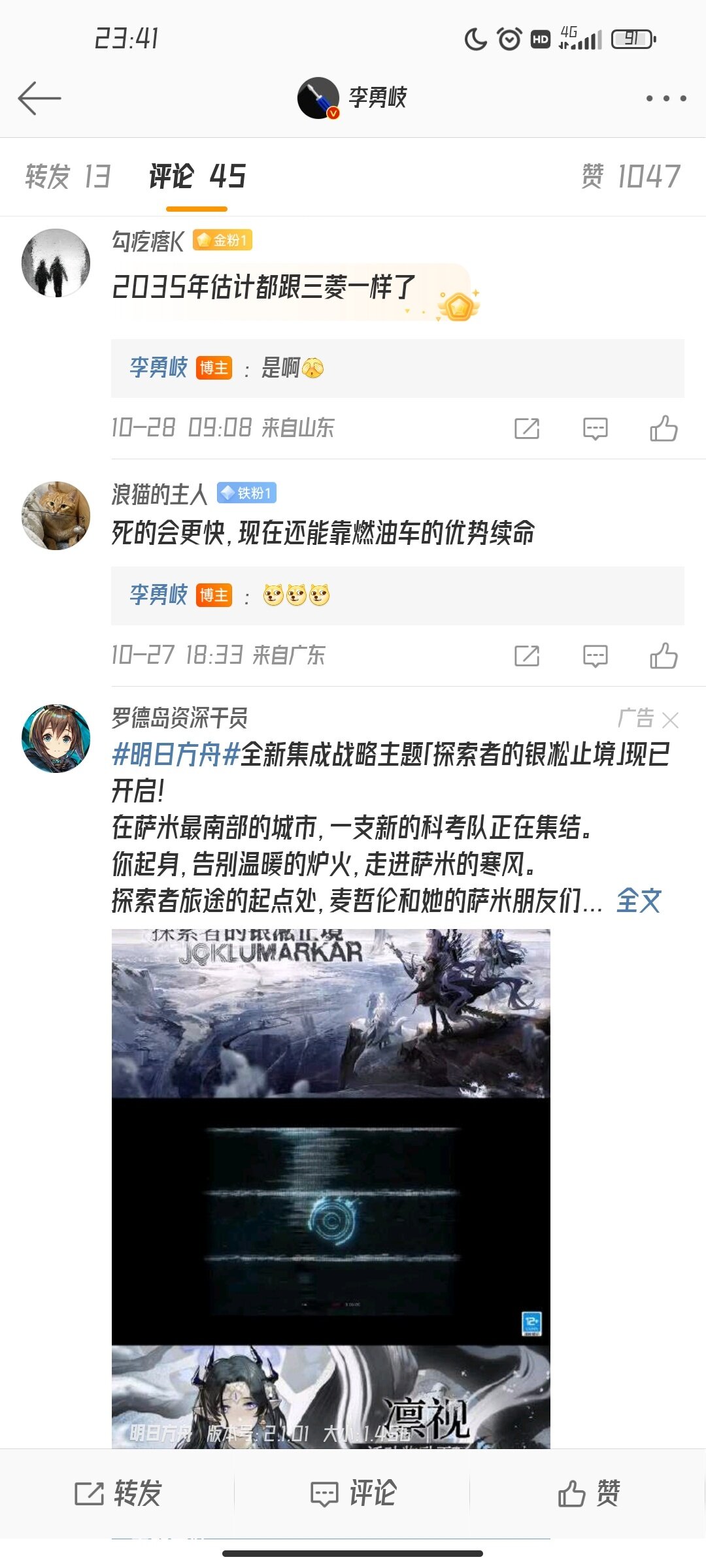Open the #明日方舟# hashtag link

tap(176, 755)
